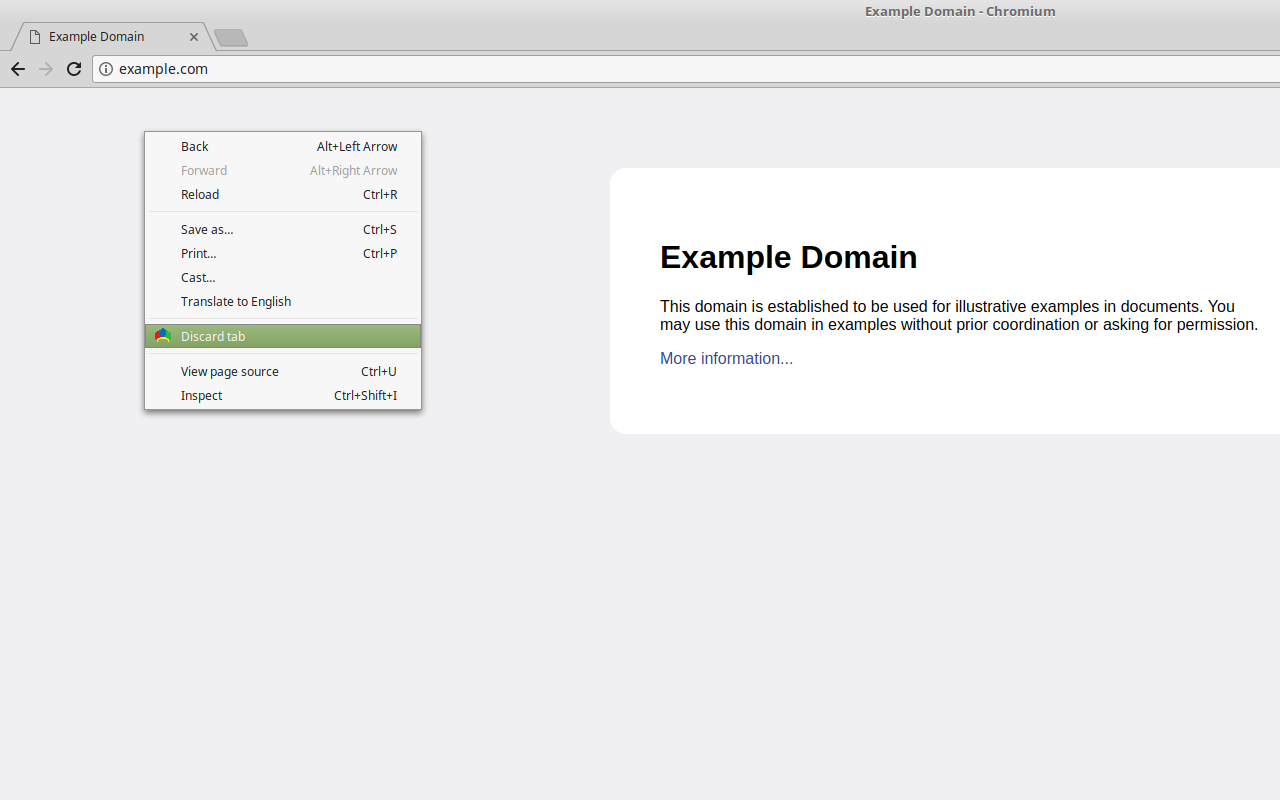The height and width of the screenshot is (800, 1280).
Task: Select Back in the context menu
Action: [x=283, y=146]
